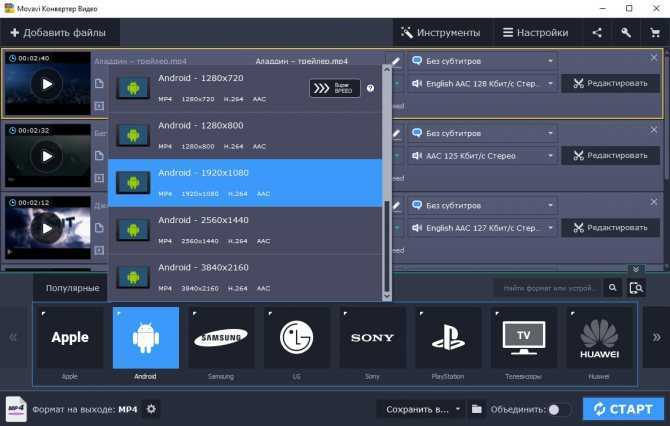Open subtitles dropdown for the third file
The image size is (670, 426).
click(x=482, y=206)
